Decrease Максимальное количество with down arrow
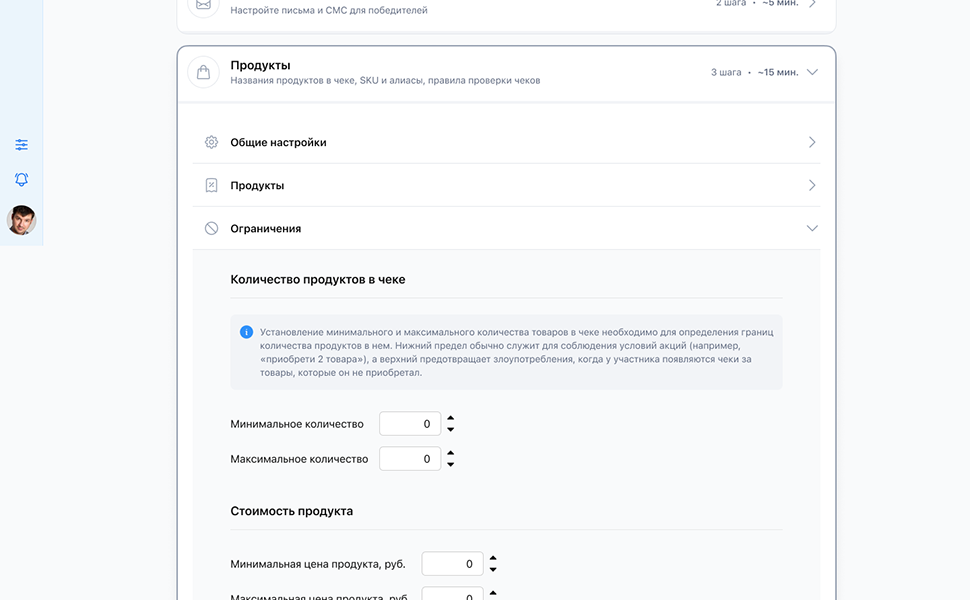The height and width of the screenshot is (600, 970). pyautogui.click(x=450, y=465)
